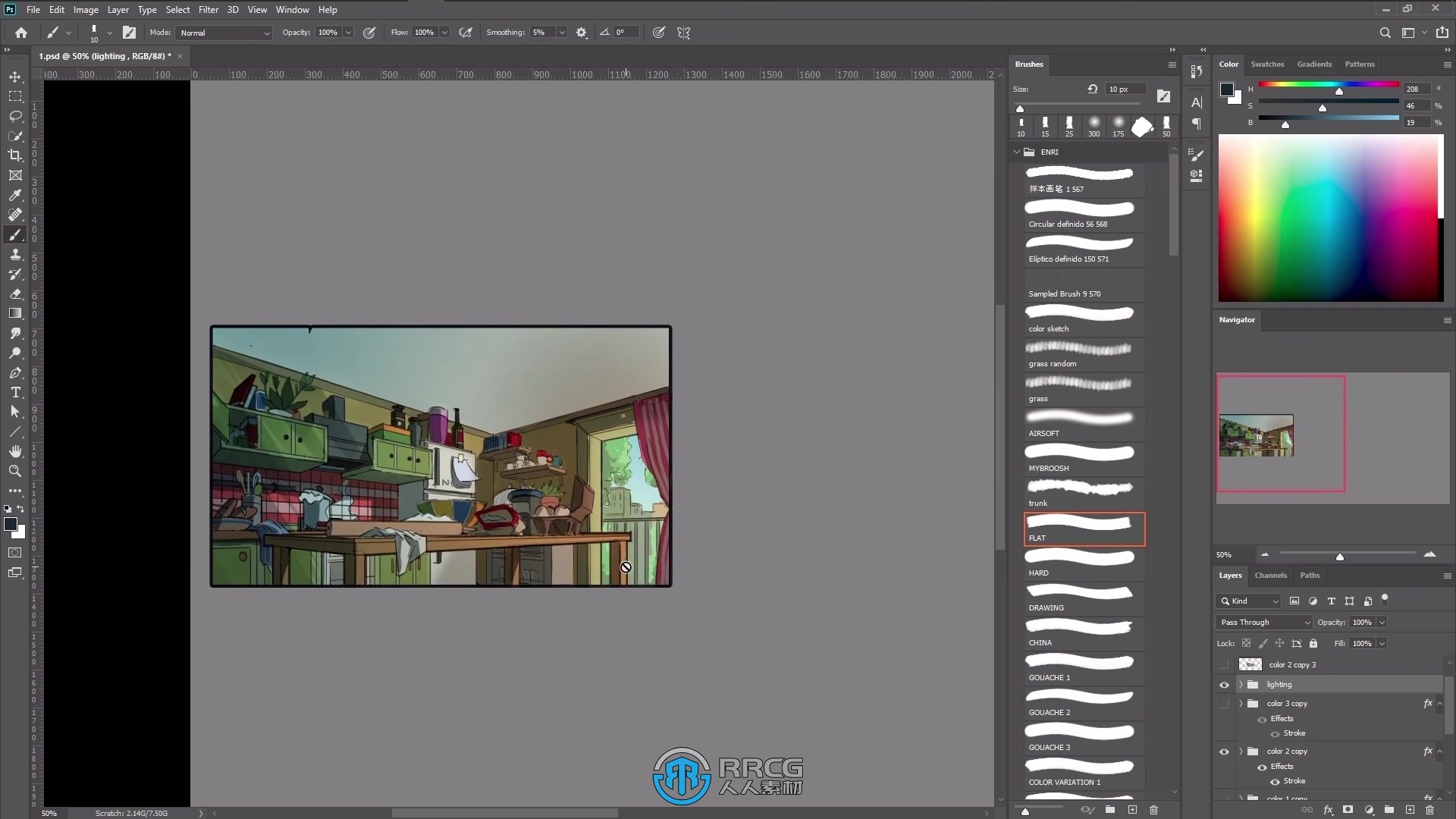The height and width of the screenshot is (819, 1456).
Task: Open smoothing options gear icon
Action: click(x=582, y=33)
